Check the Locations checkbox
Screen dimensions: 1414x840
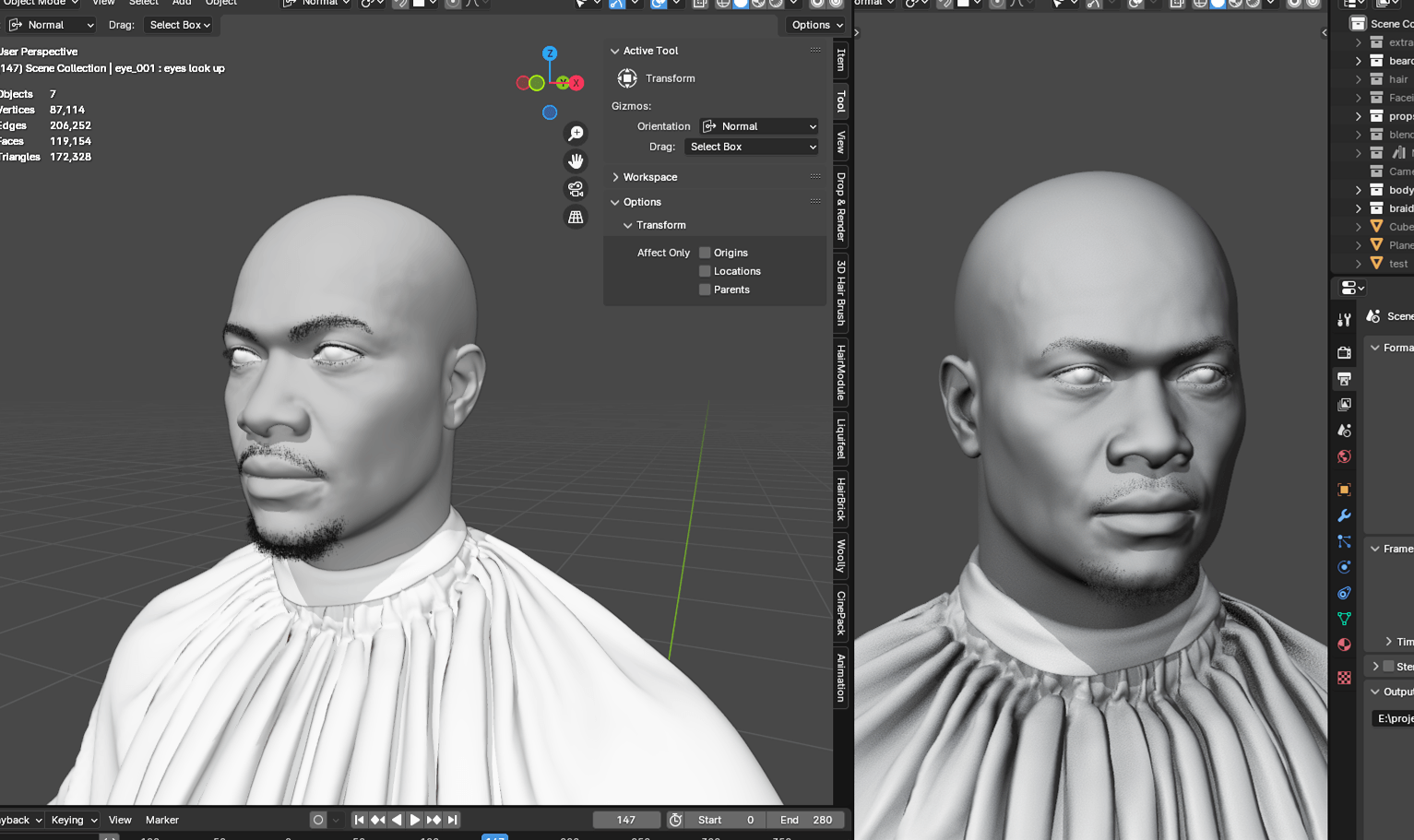click(x=704, y=270)
